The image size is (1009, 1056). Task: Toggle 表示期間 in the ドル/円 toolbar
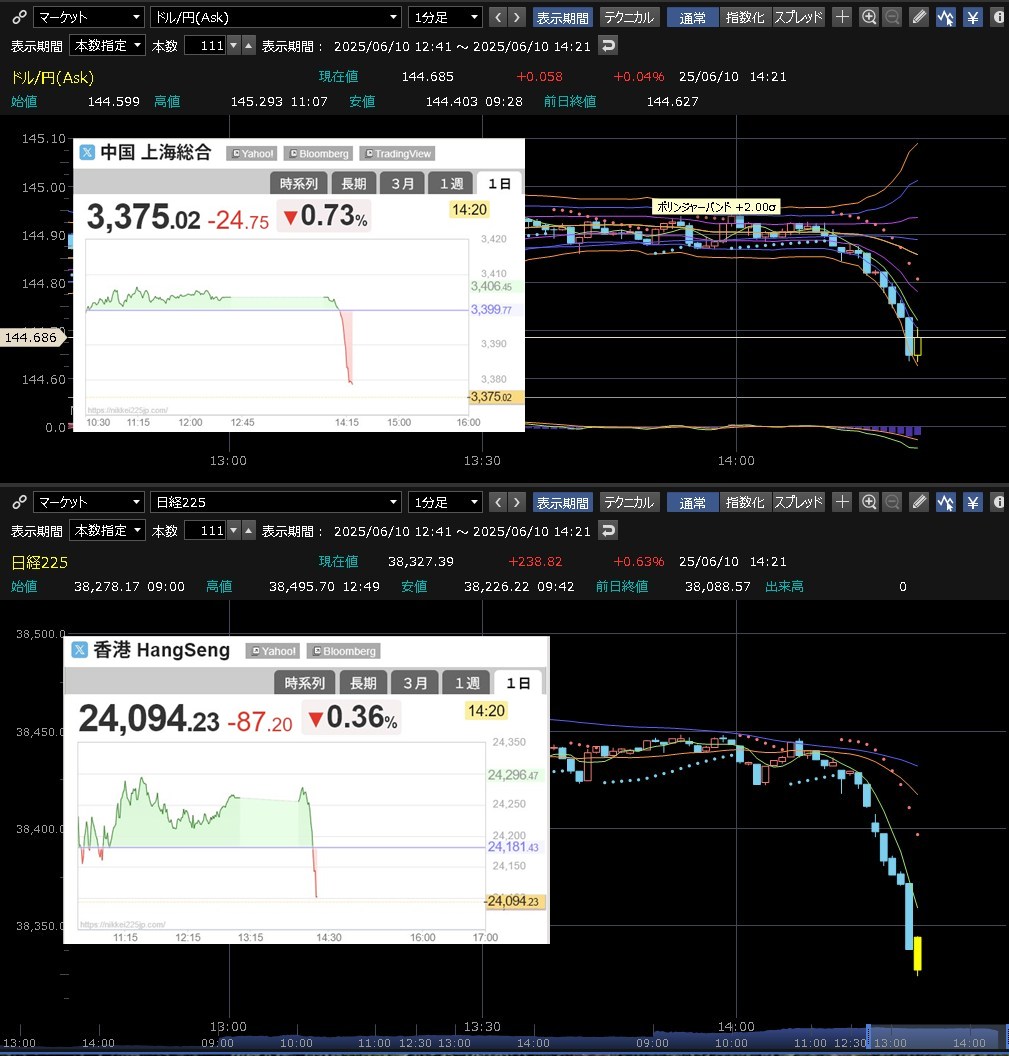tap(562, 17)
